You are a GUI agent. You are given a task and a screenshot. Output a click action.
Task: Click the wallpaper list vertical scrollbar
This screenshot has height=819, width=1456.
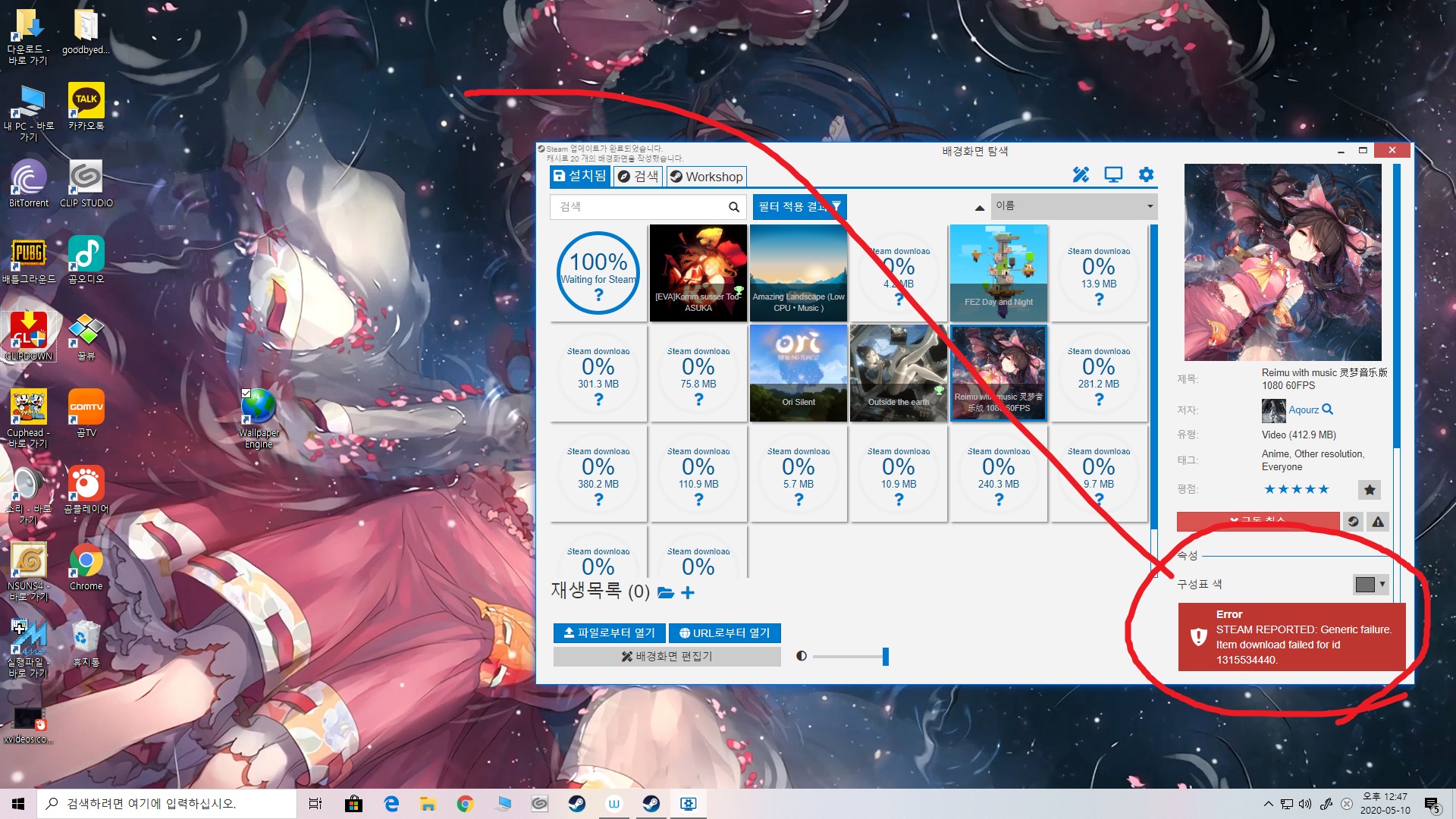click(1154, 377)
